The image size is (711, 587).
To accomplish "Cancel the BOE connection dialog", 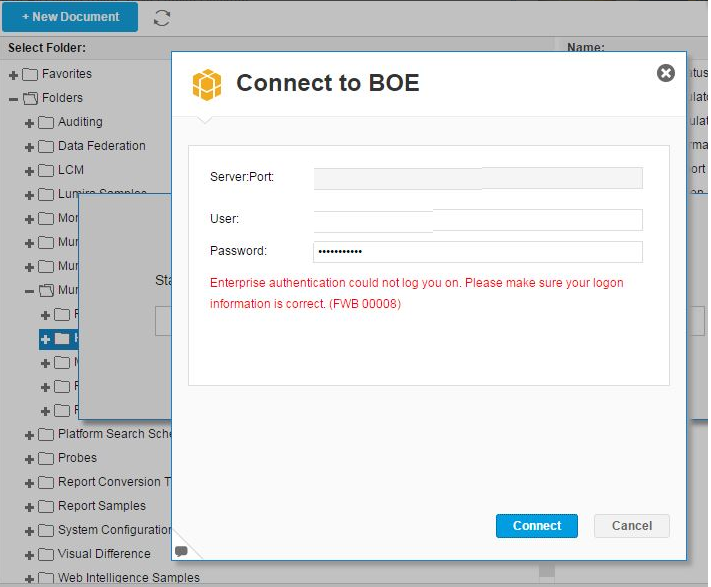I will tap(632, 526).
